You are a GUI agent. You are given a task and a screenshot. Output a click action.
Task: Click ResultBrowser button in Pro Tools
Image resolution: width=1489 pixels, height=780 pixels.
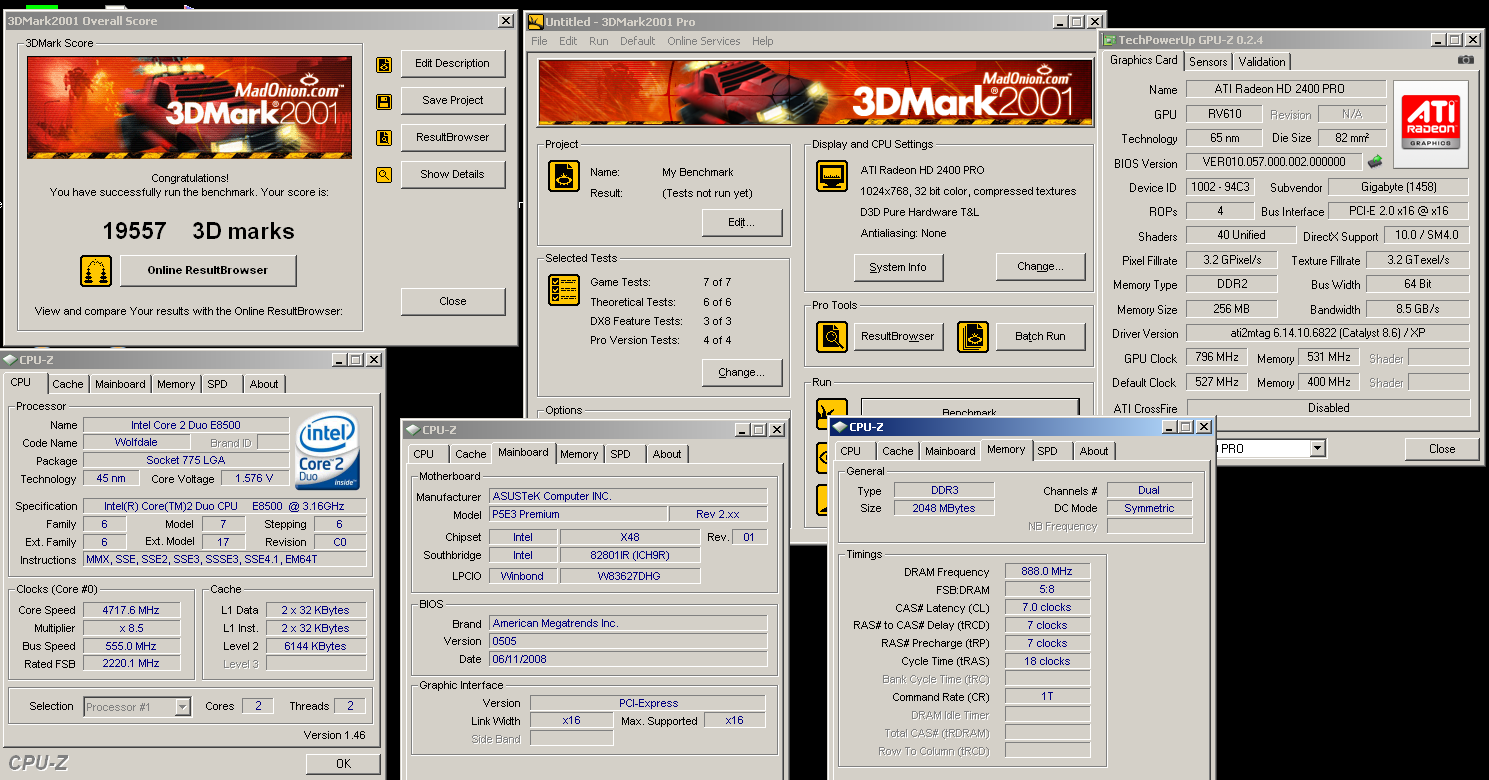(x=898, y=337)
